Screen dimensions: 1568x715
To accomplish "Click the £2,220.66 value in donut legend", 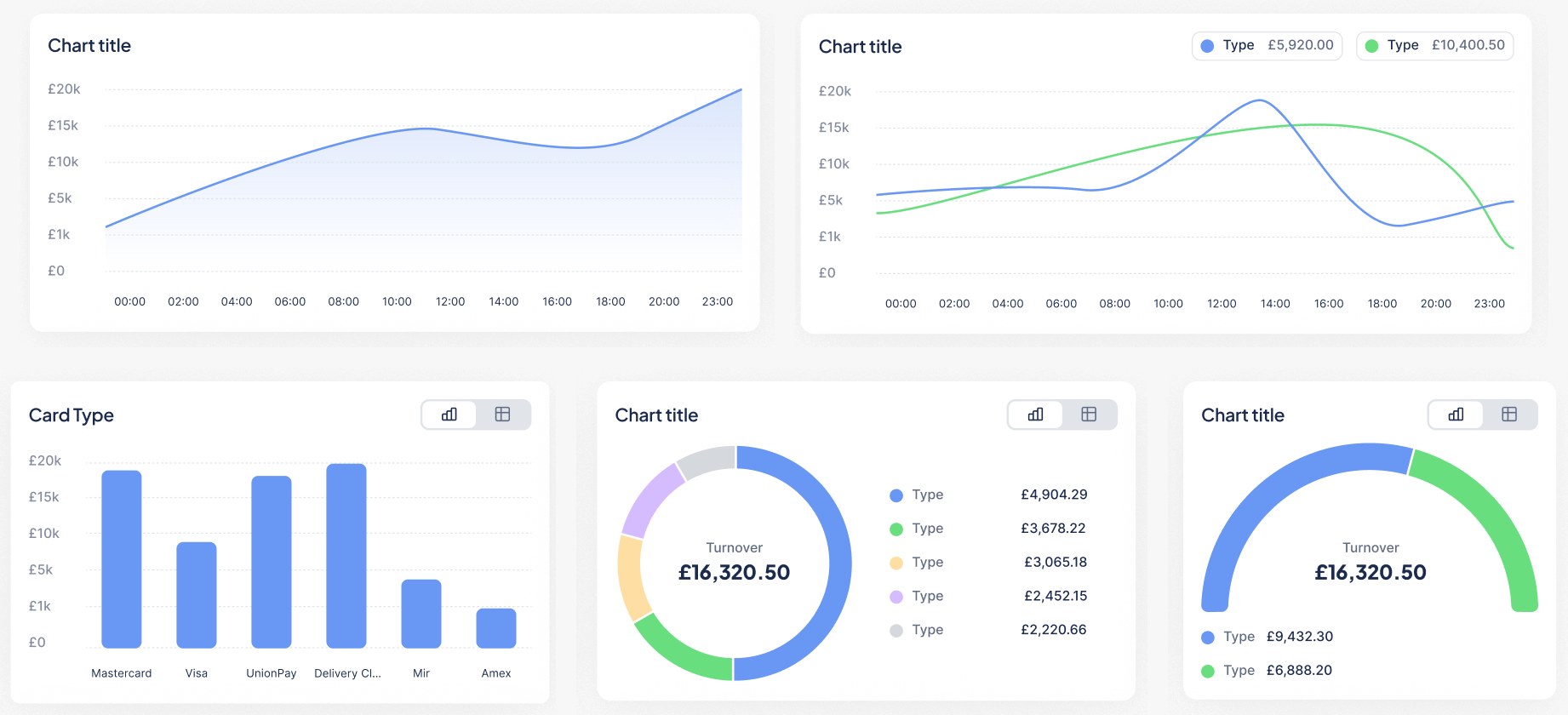I will point(1054,630).
